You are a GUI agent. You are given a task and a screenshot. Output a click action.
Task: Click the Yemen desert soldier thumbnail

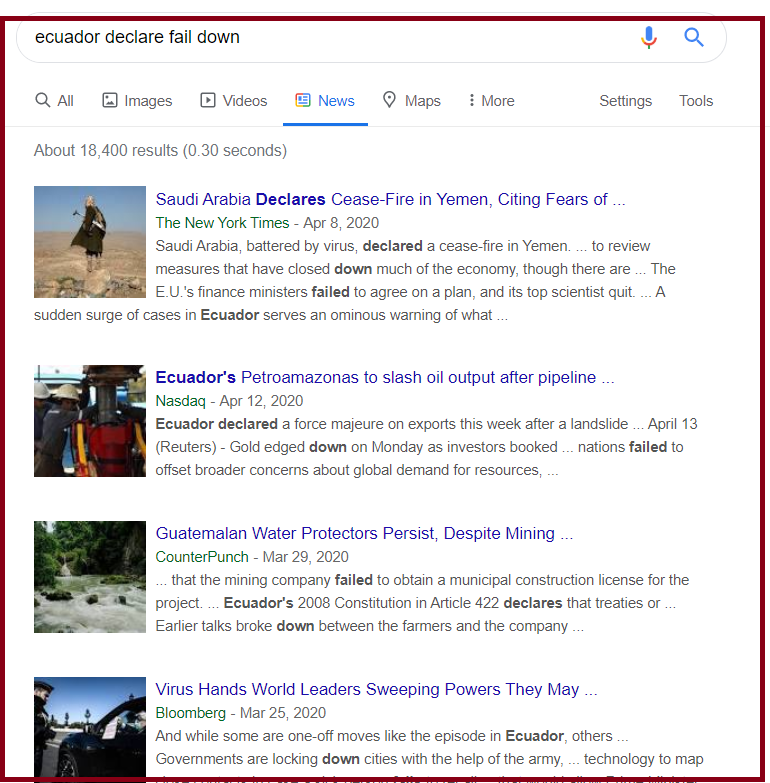[90, 242]
